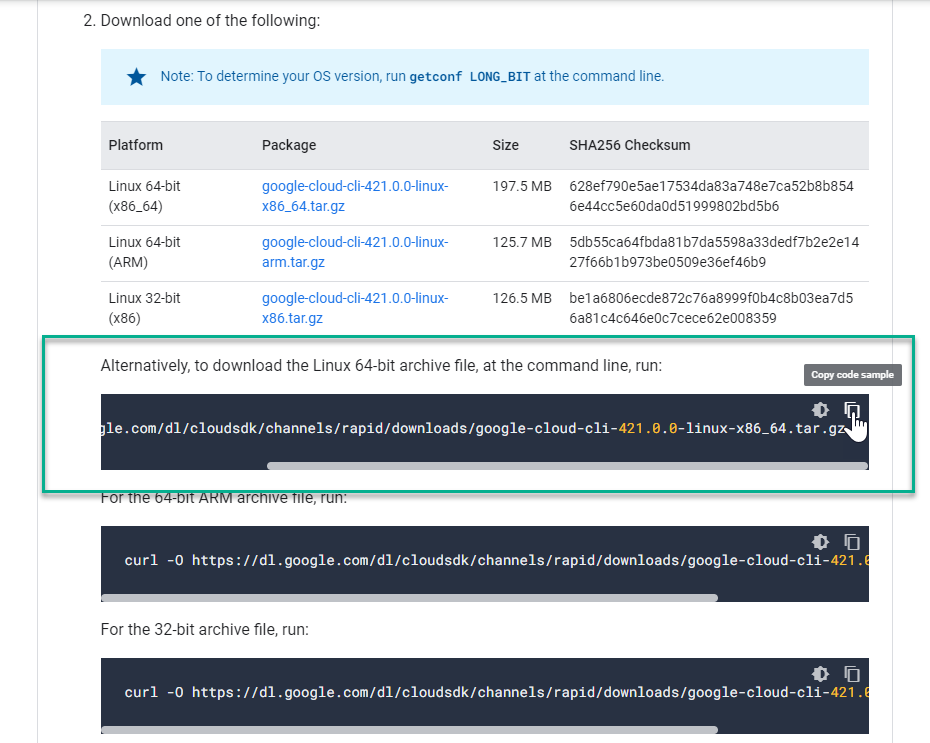Click 'Alternatively, to download the Linux 64-bit' sentence

click(381, 366)
